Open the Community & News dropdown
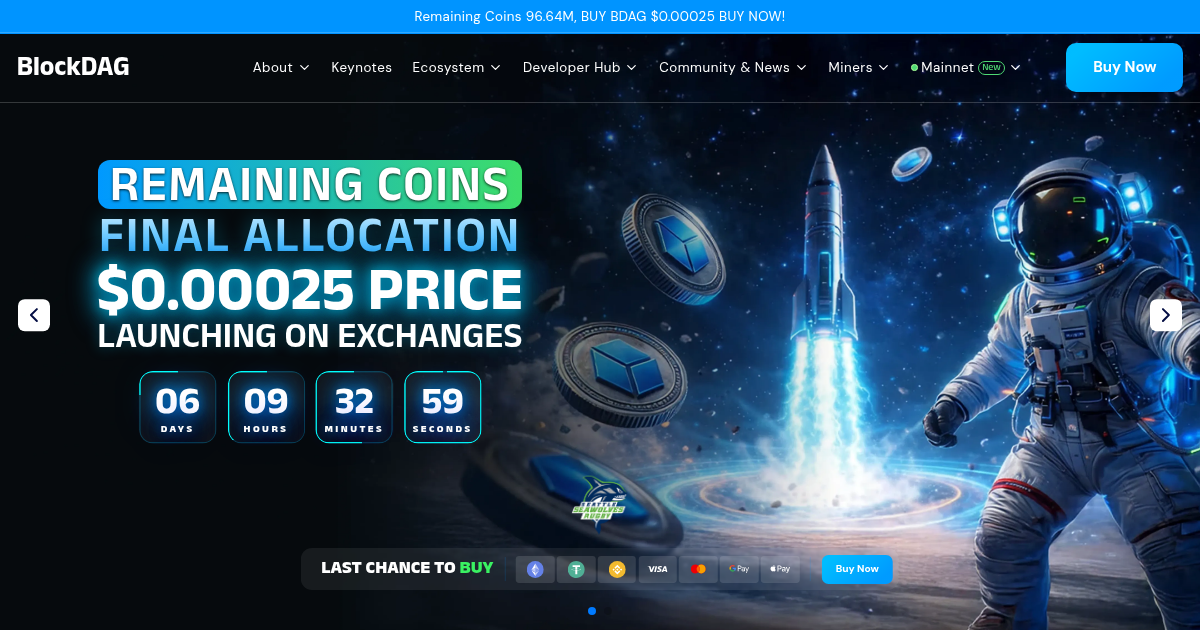Screen dimensions: 1200x630 732,67
